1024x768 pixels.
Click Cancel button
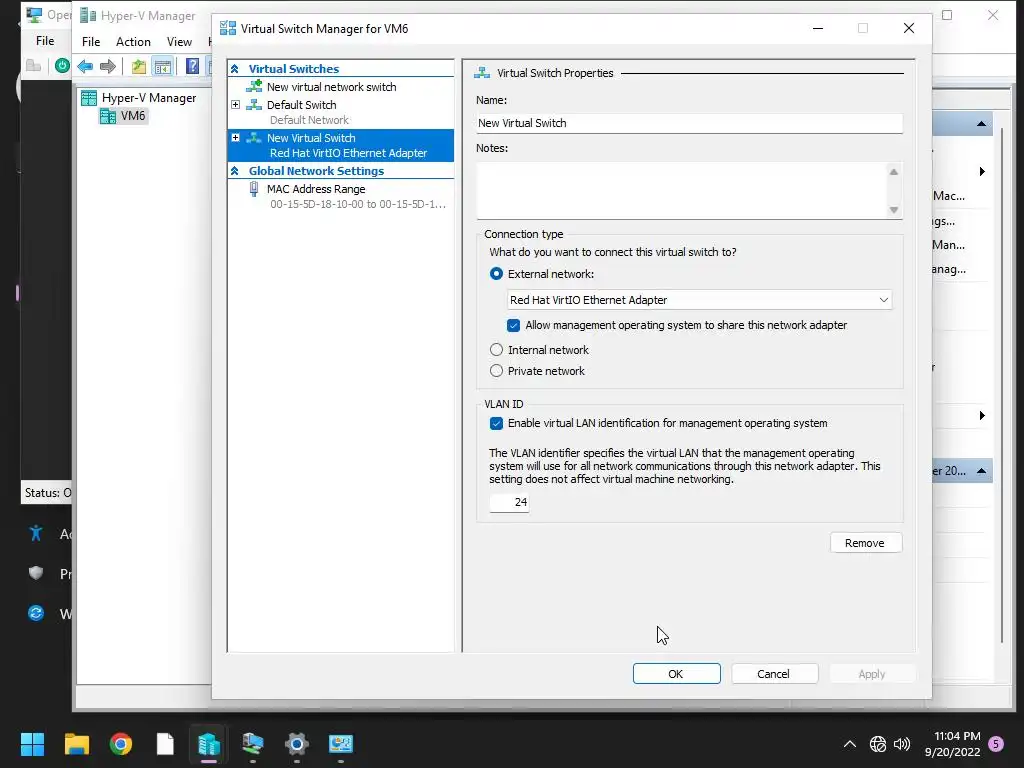click(775, 674)
